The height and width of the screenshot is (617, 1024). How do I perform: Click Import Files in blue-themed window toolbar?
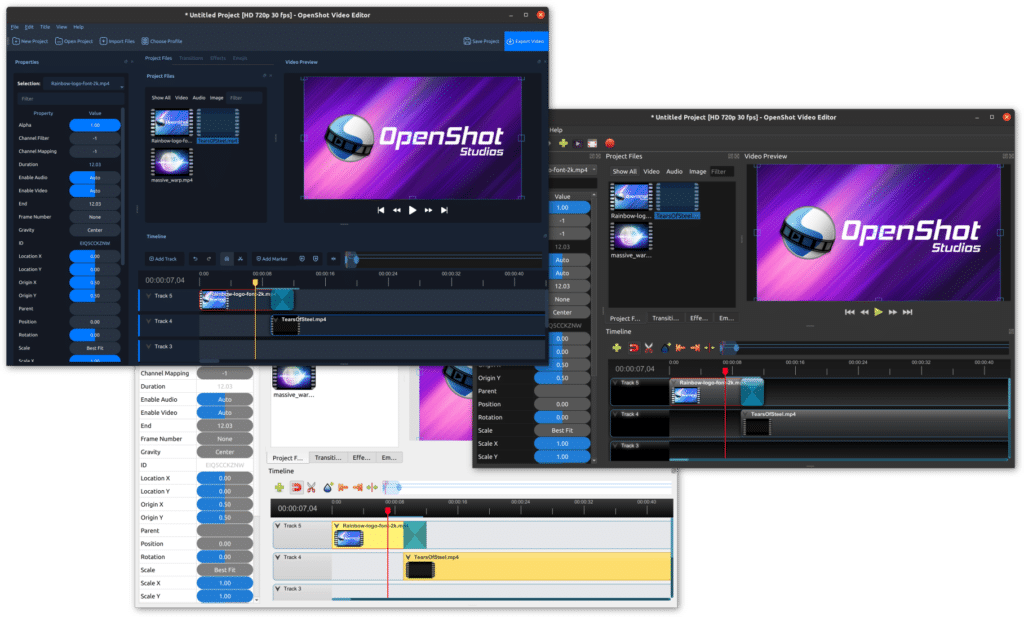[x=118, y=41]
